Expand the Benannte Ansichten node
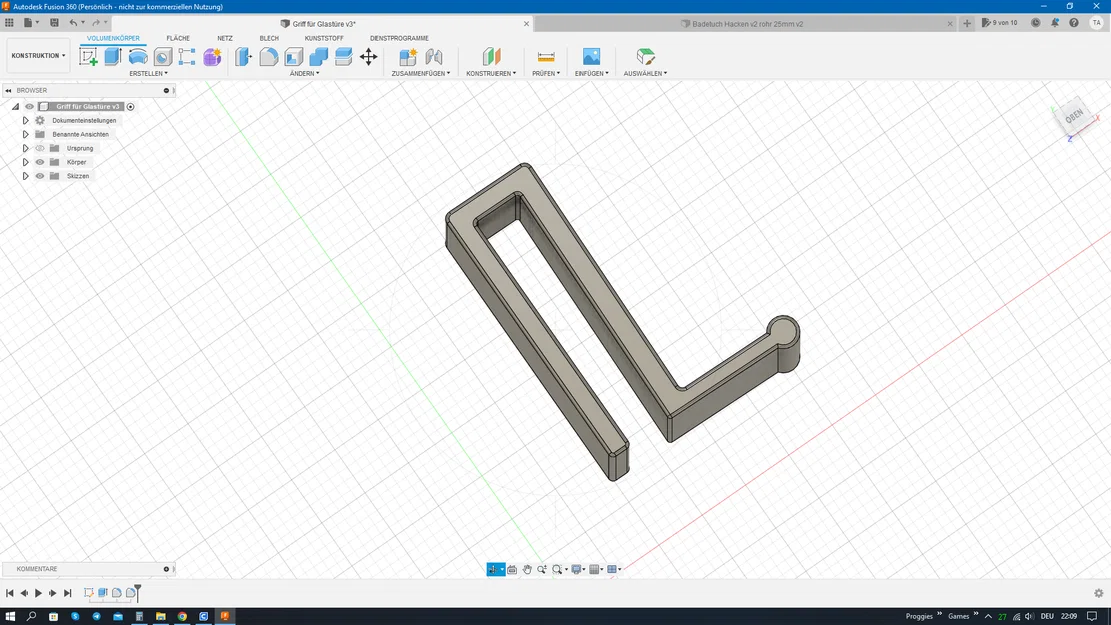 point(26,134)
